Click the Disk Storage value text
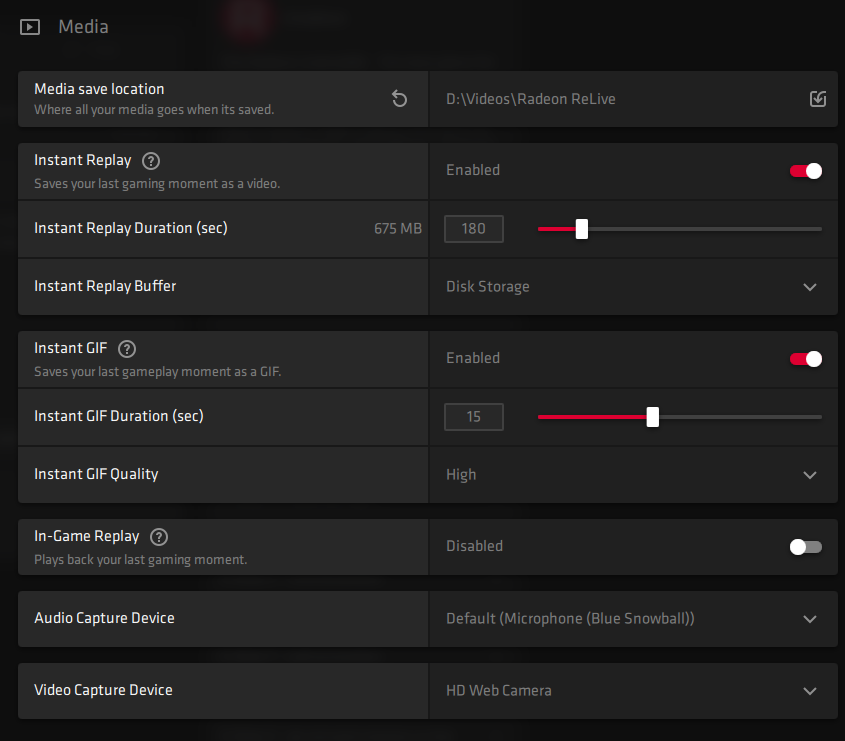Image resolution: width=845 pixels, height=741 pixels. click(488, 286)
